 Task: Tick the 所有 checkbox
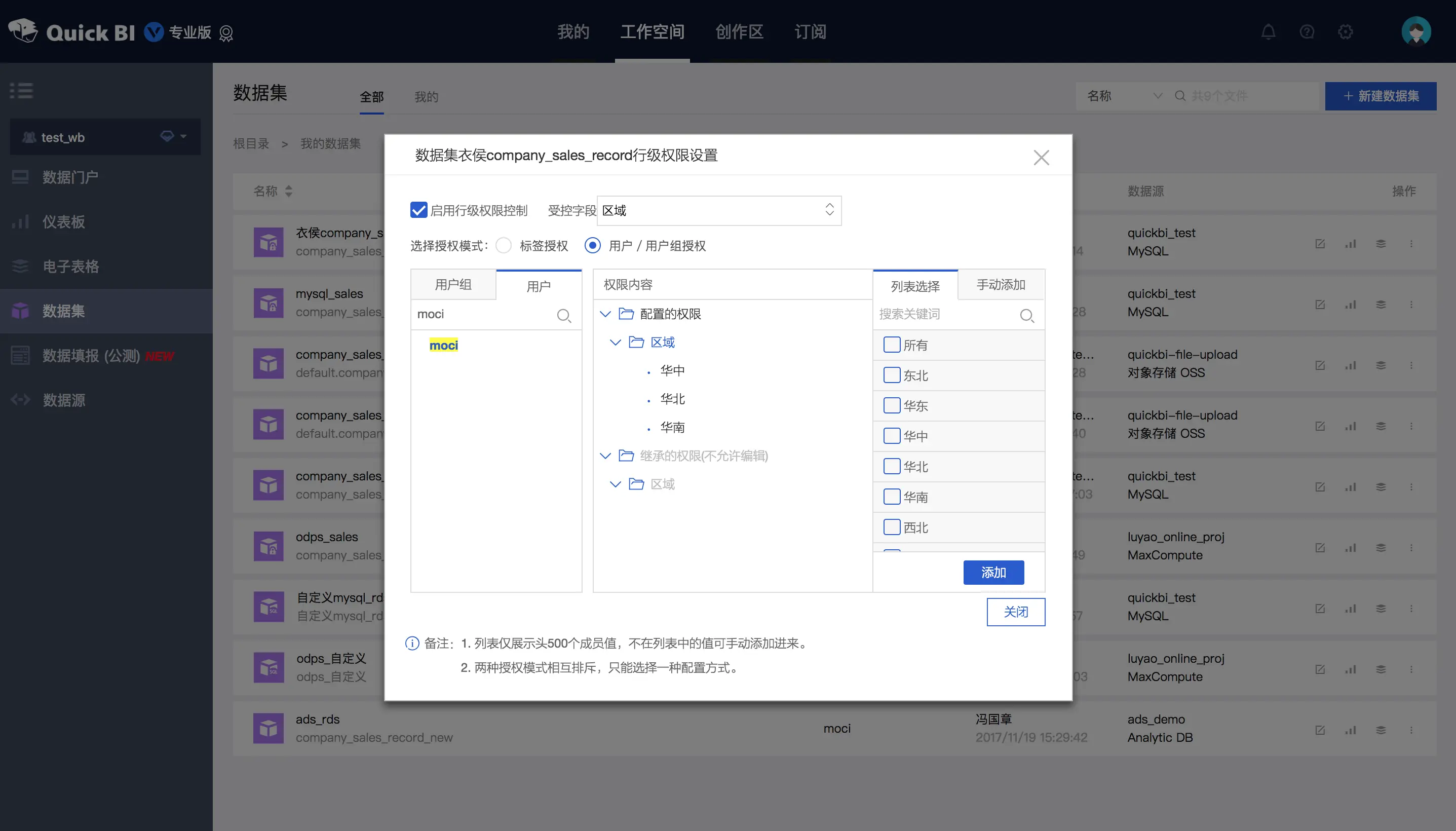pos(891,345)
